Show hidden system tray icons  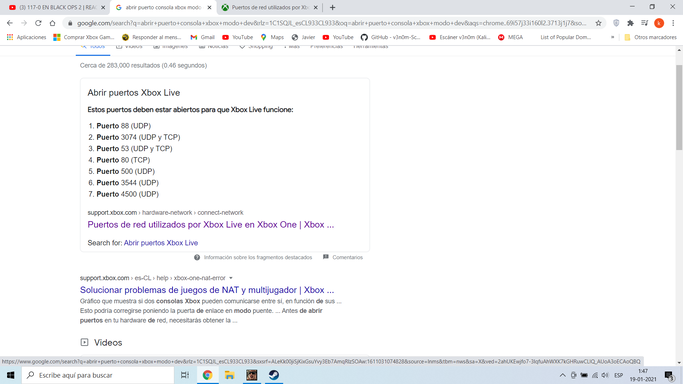[x=562, y=375]
